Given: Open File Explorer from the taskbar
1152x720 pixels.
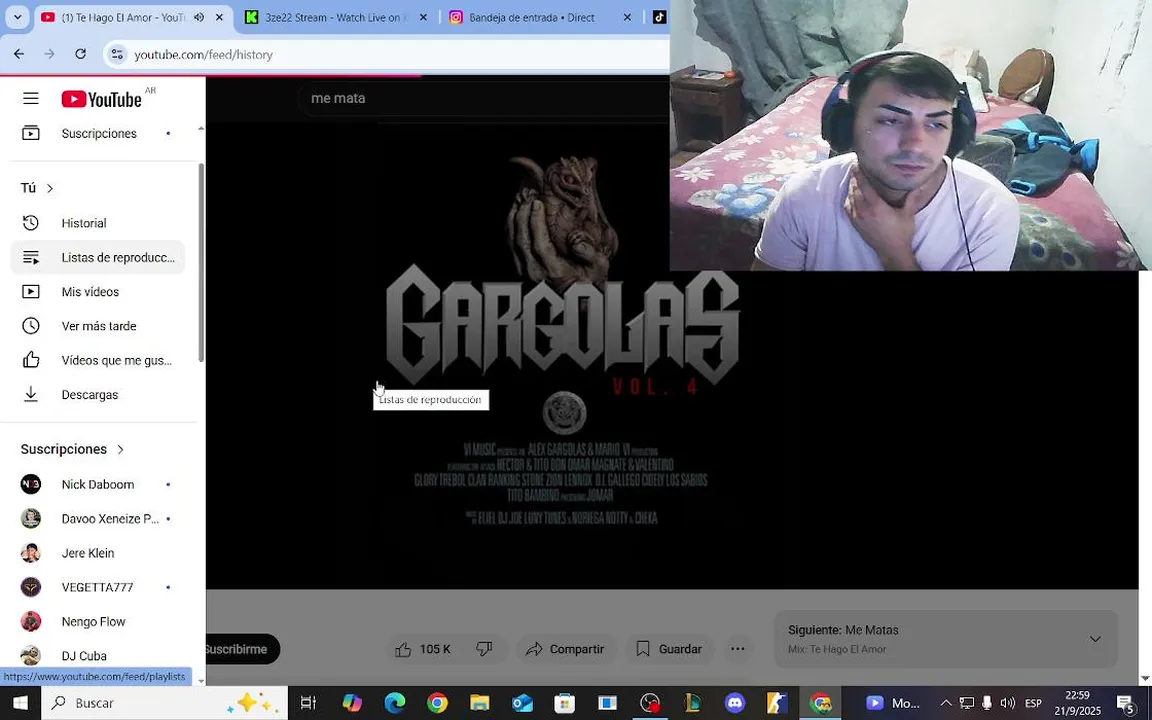Looking at the screenshot, I should pos(479,703).
